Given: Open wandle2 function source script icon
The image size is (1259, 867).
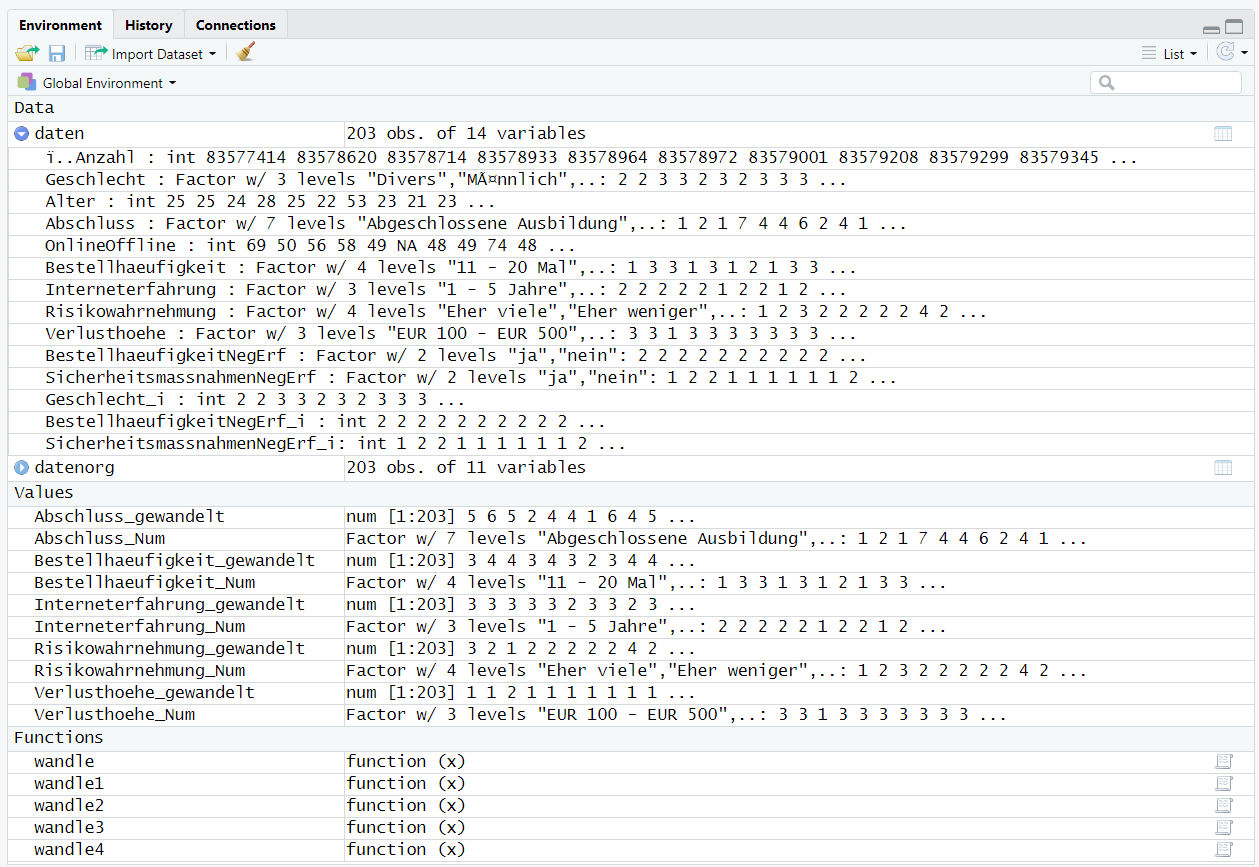Looking at the screenshot, I should [1223, 806].
